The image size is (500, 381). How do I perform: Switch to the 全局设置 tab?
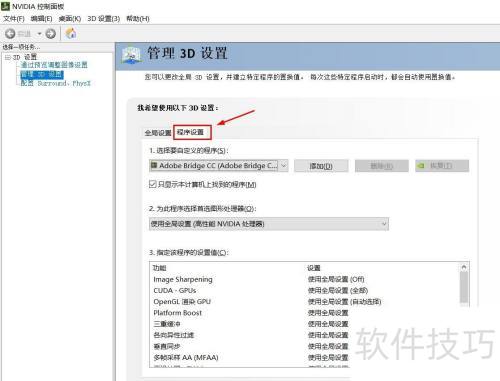pos(158,133)
